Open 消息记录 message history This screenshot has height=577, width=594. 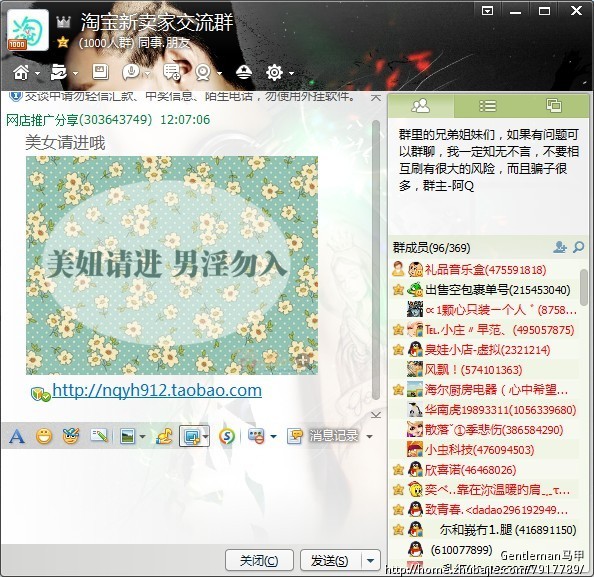(323, 436)
